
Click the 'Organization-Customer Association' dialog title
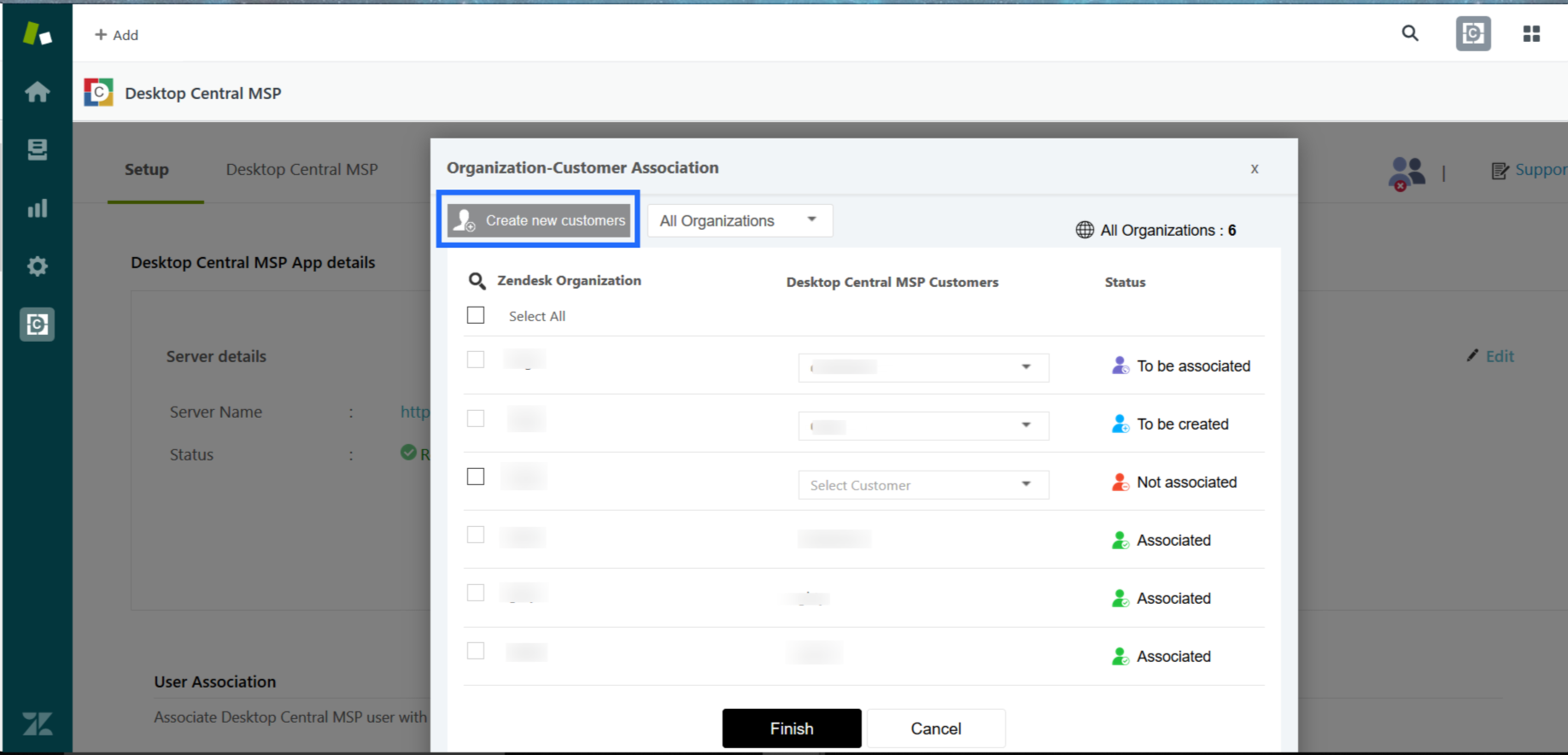click(582, 167)
